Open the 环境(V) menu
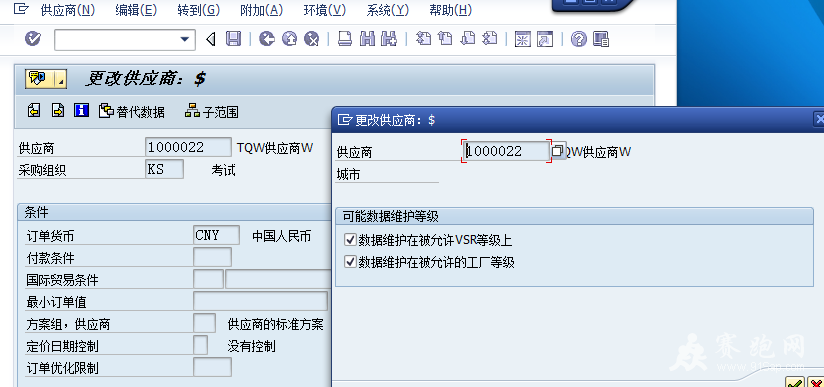The width and height of the screenshot is (824, 387). click(x=325, y=10)
